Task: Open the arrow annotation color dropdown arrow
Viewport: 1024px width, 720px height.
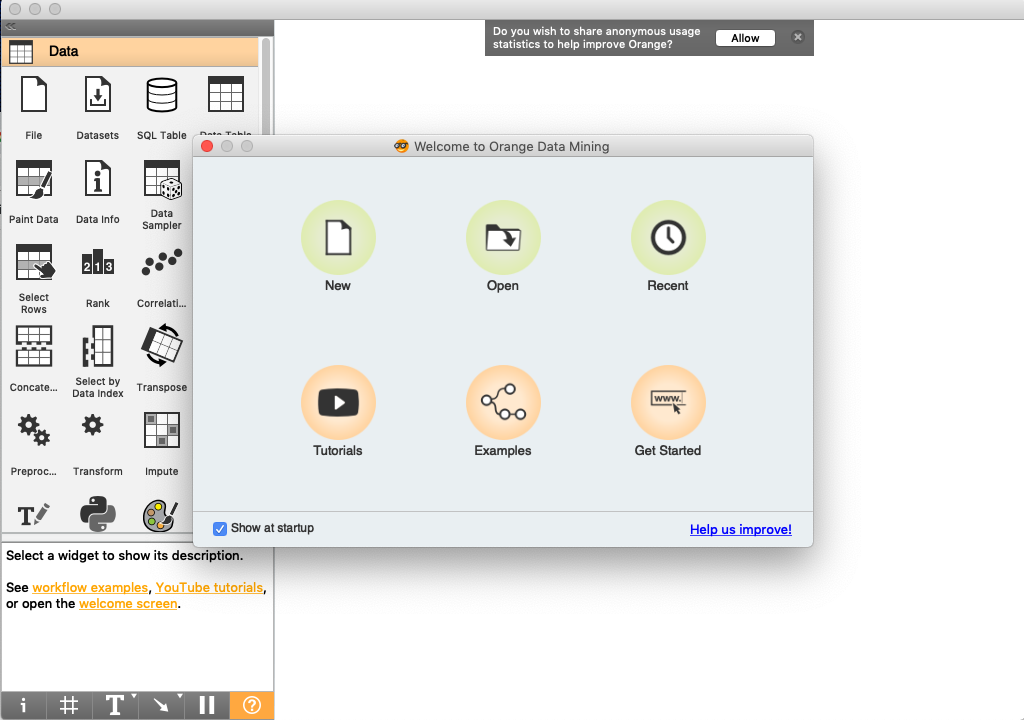Action: pyautogui.click(x=180, y=696)
